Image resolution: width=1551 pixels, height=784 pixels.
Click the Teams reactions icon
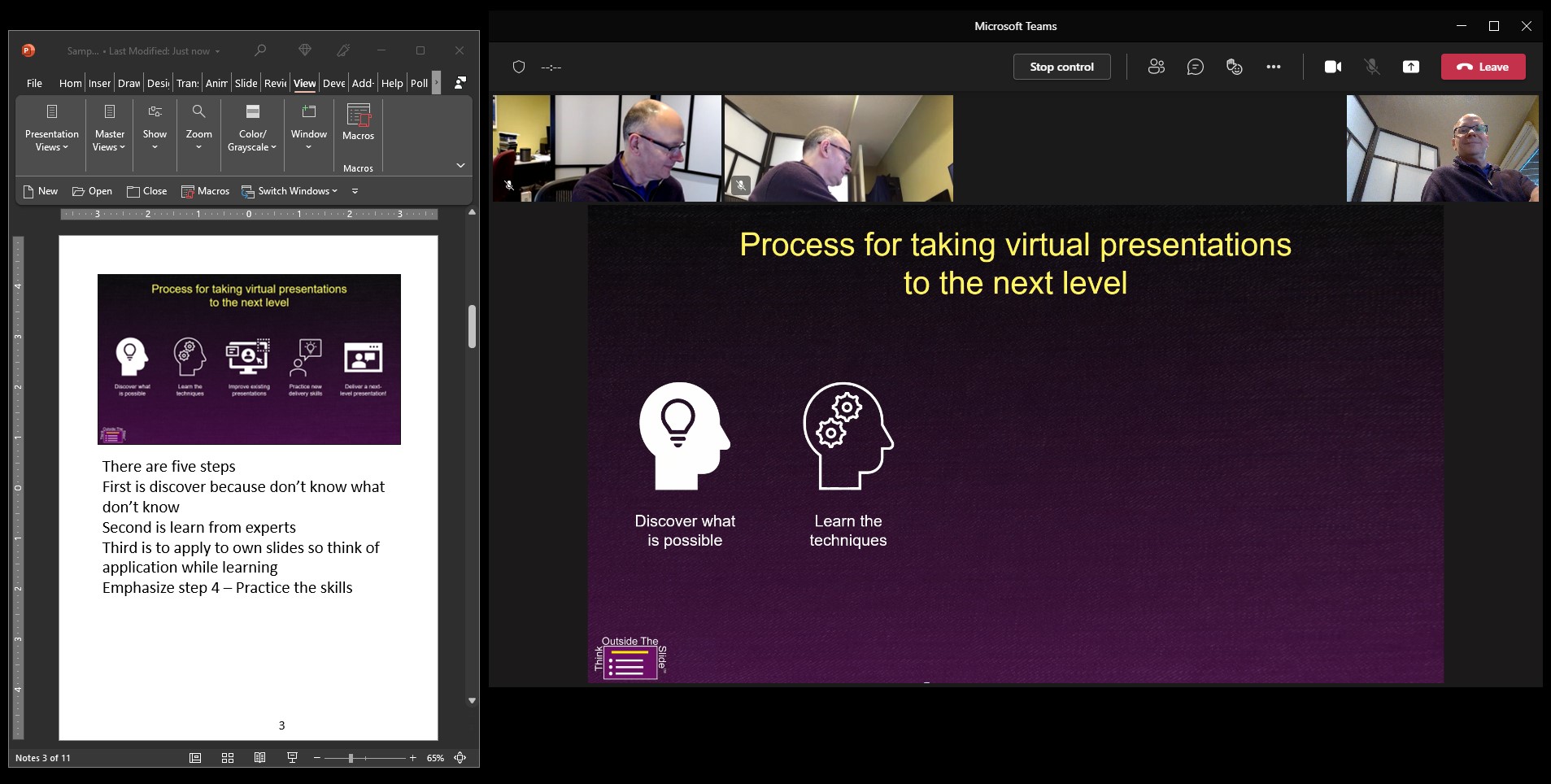[1234, 67]
